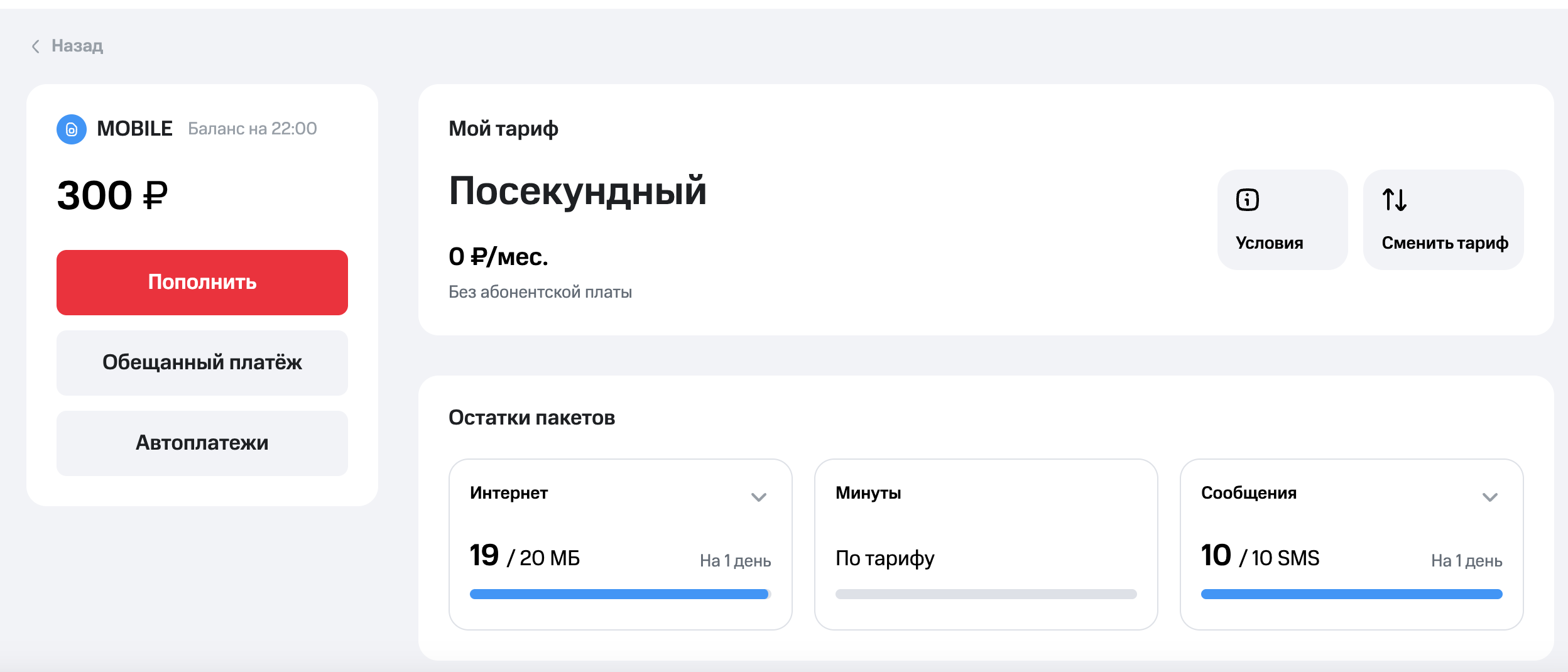Click the Интернет blue progress bar

point(620,594)
